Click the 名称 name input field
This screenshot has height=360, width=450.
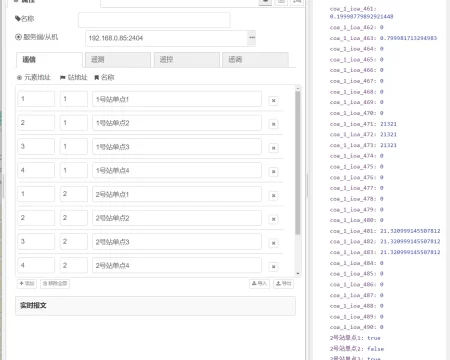pos(154,20)
